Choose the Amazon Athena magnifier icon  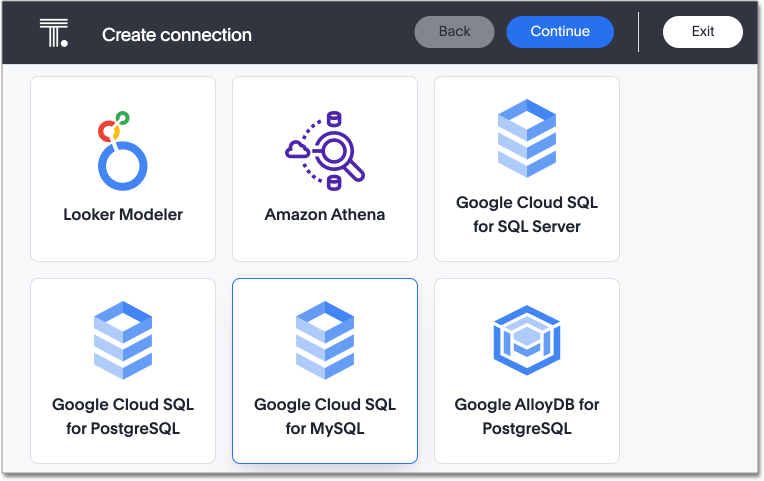pos(325,150)
